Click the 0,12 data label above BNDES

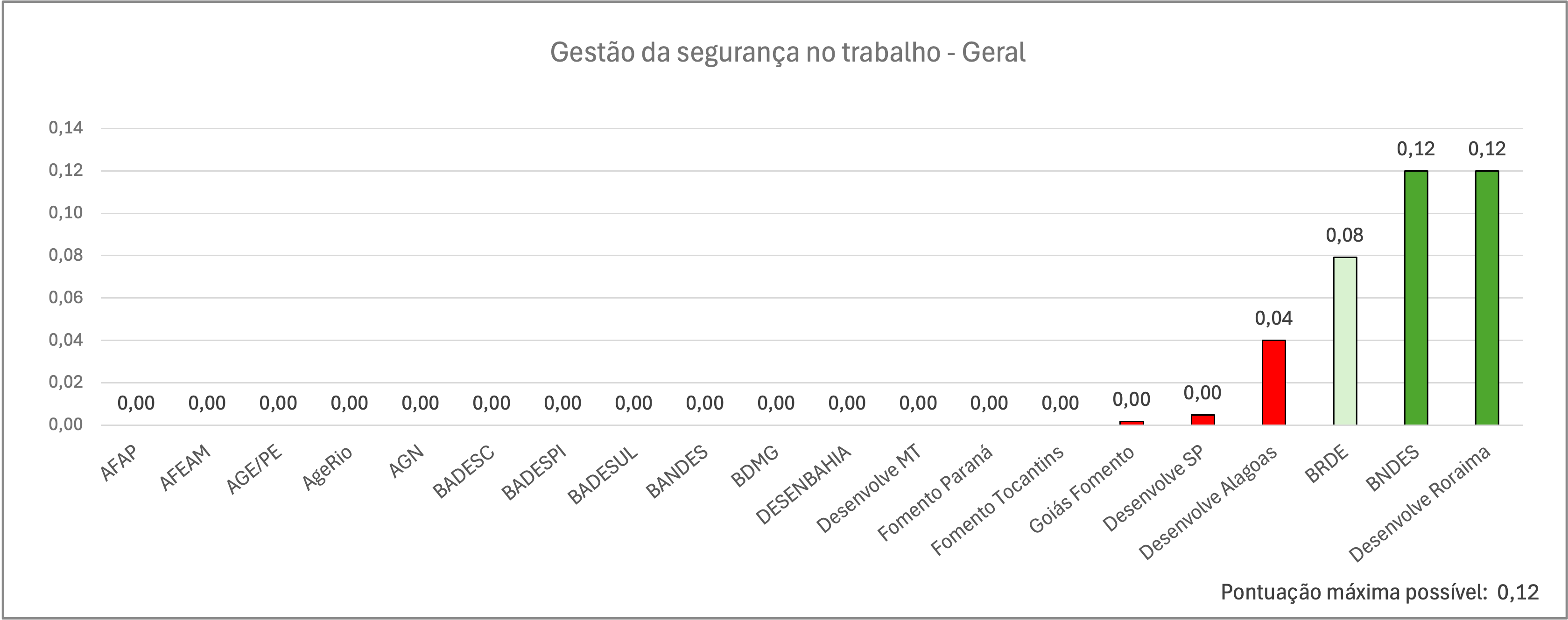coord(1416,148)
